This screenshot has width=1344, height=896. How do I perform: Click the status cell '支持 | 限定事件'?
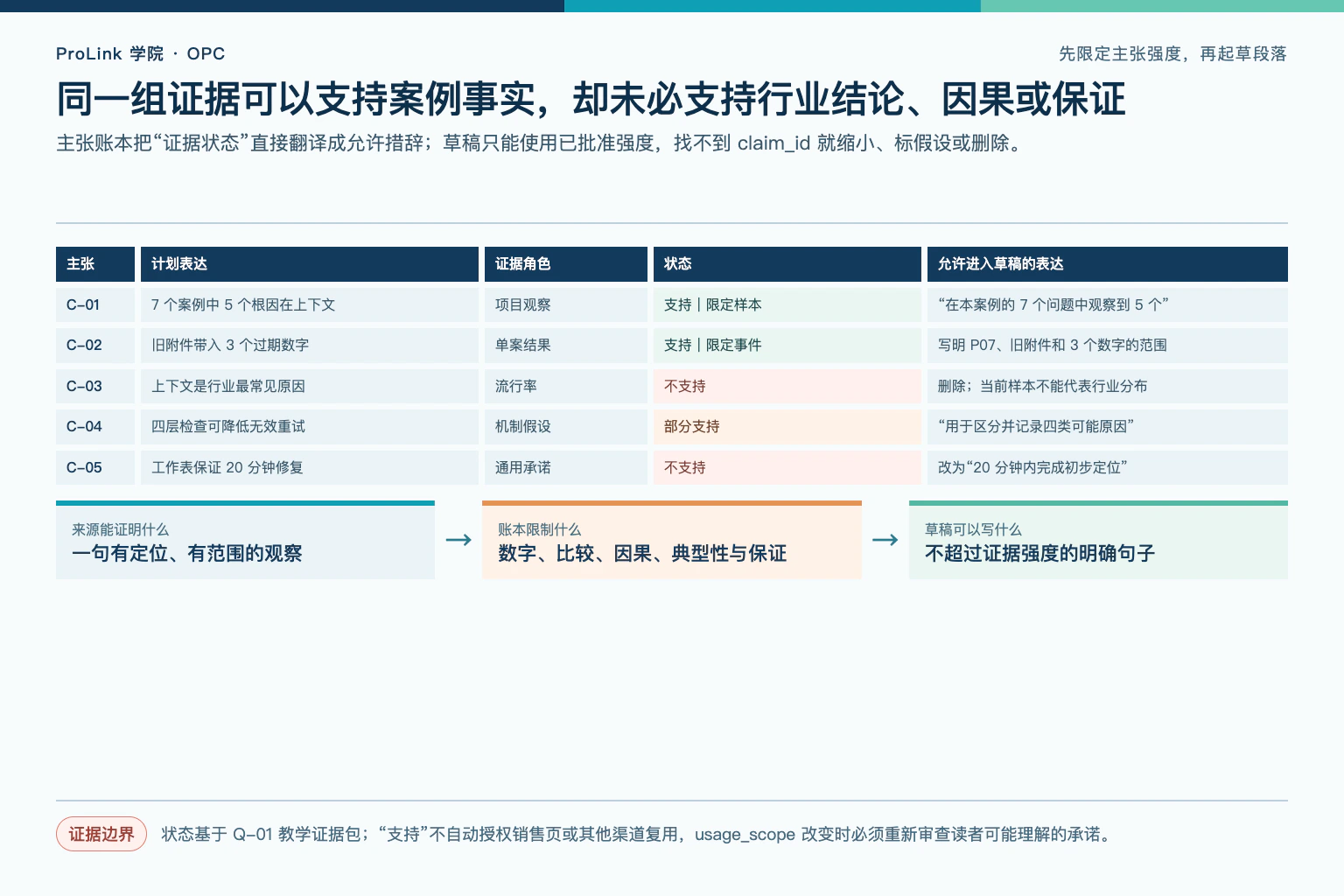point(787,345)
